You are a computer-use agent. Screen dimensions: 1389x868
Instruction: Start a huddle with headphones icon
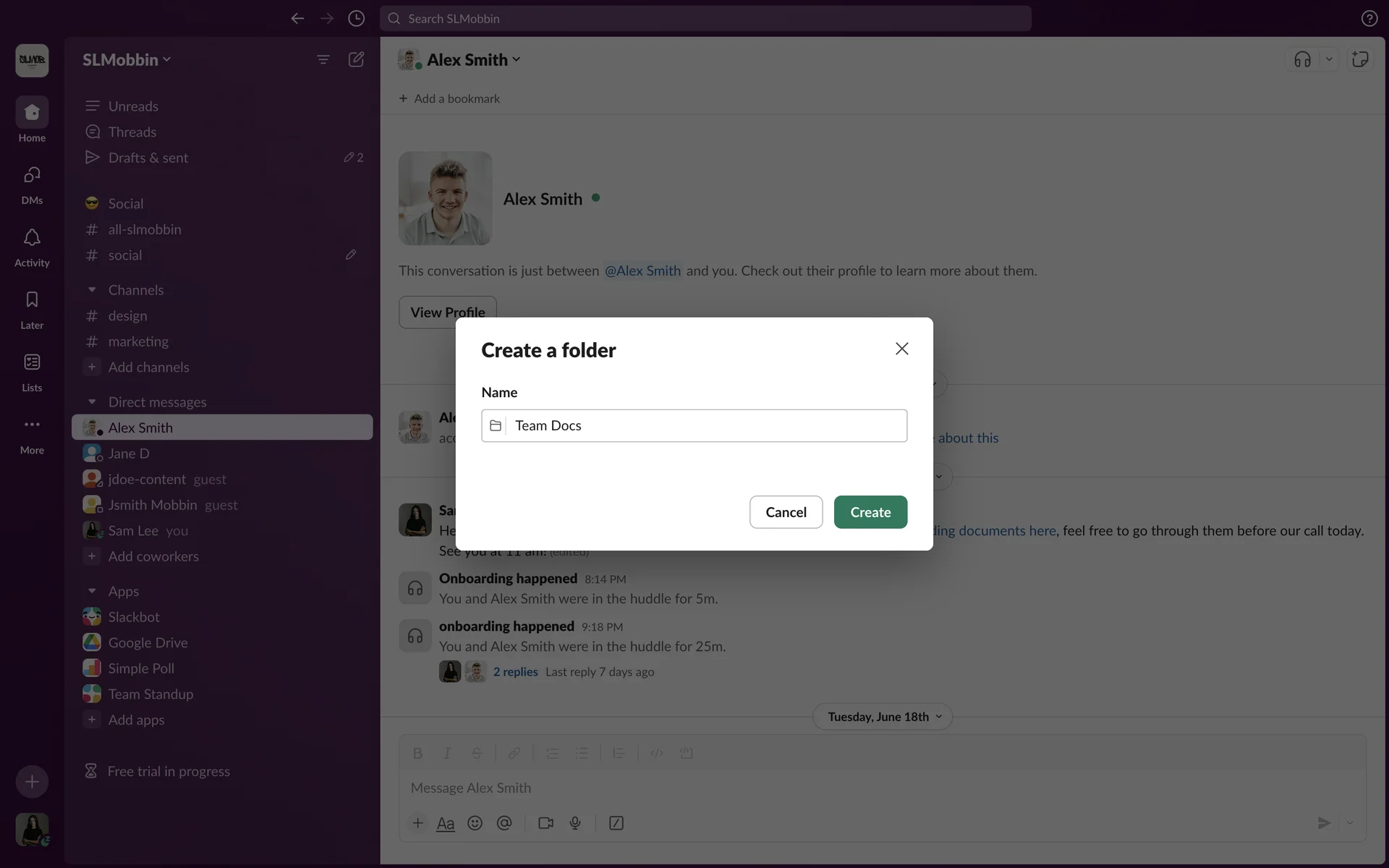point(1302,59)
